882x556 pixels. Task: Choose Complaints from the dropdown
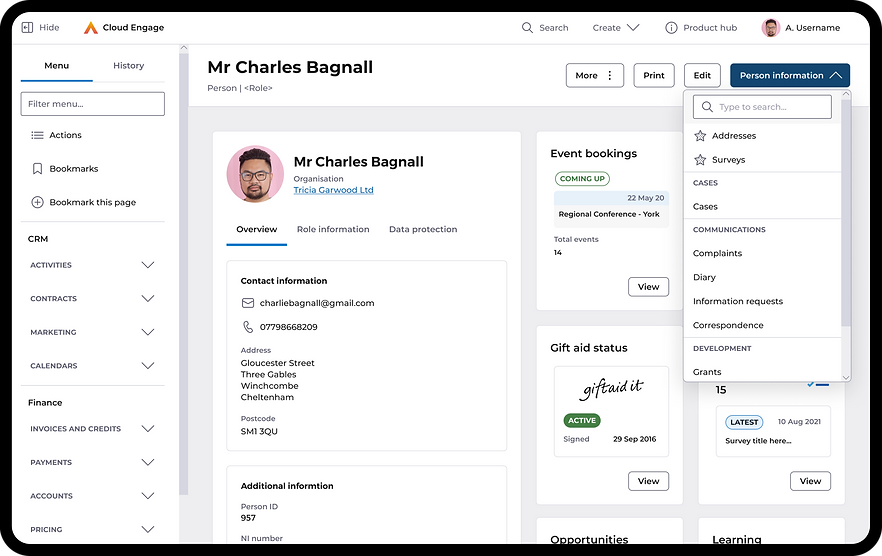click(x=717, y=253)
